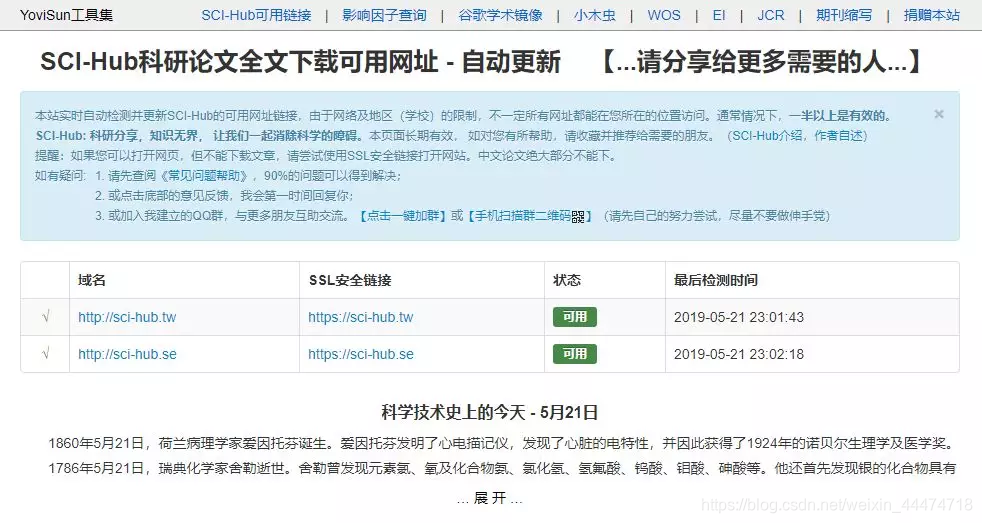Click the 可用 status badge for sci-hub.tw
The height and width of the screenshot is (523, 982).
pyautogui.click(x=575, y=317)
